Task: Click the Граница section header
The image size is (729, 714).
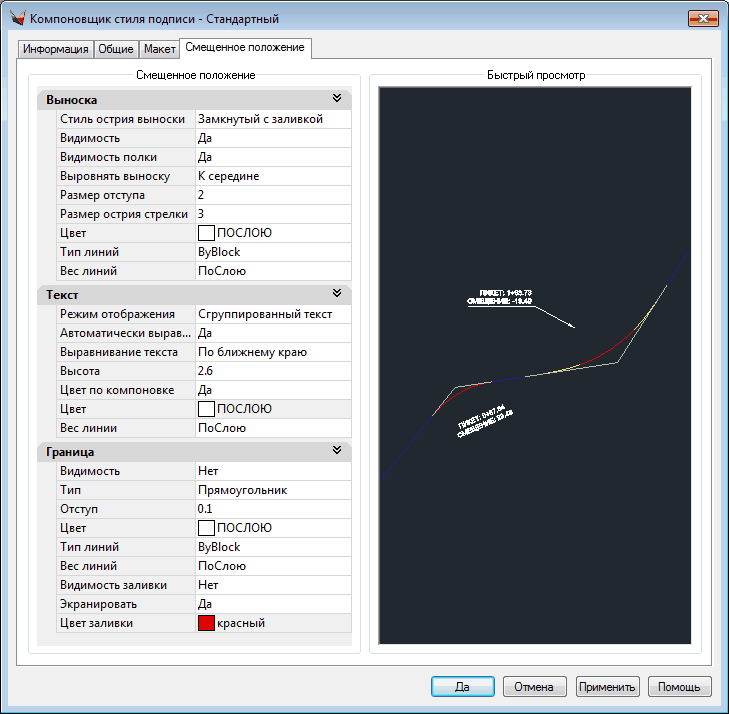Action: [194, 452]
